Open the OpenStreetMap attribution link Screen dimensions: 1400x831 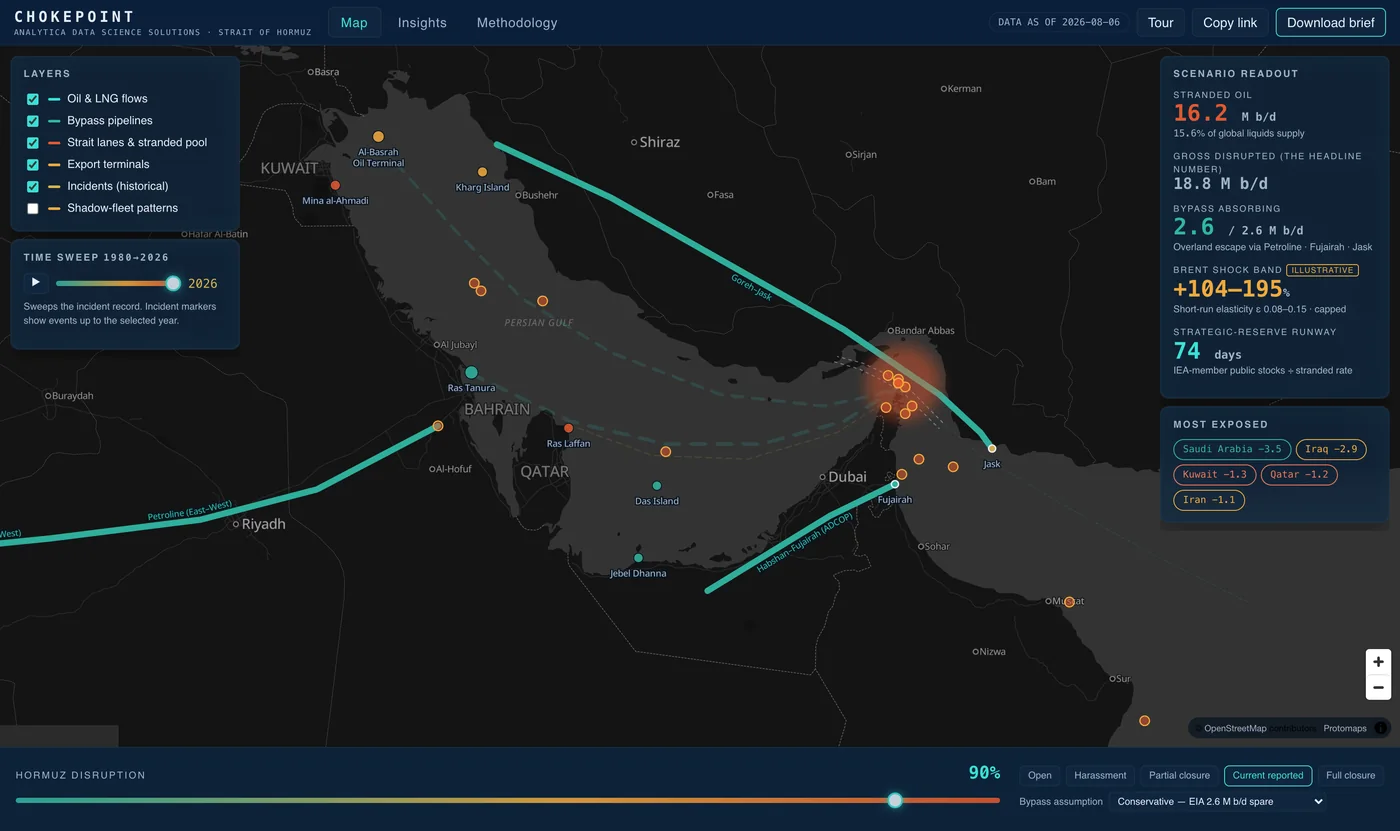pyautogui.click(x=1235, y=728)
